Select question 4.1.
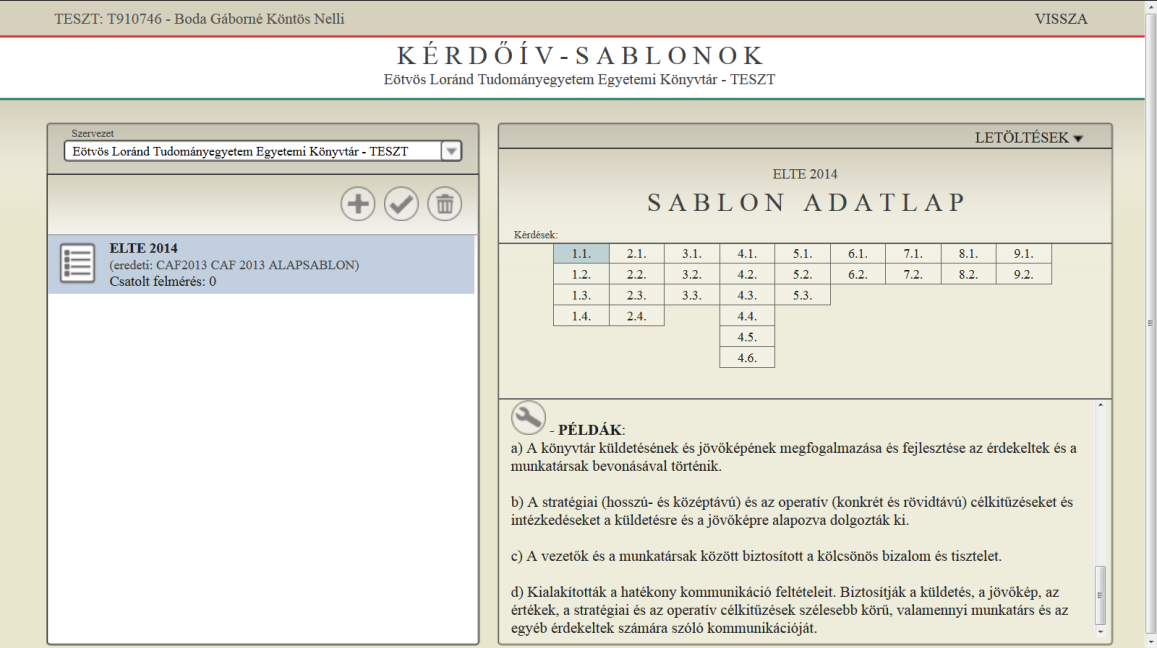Screen dimensions: 1157x648 click(x=747, y=254)
